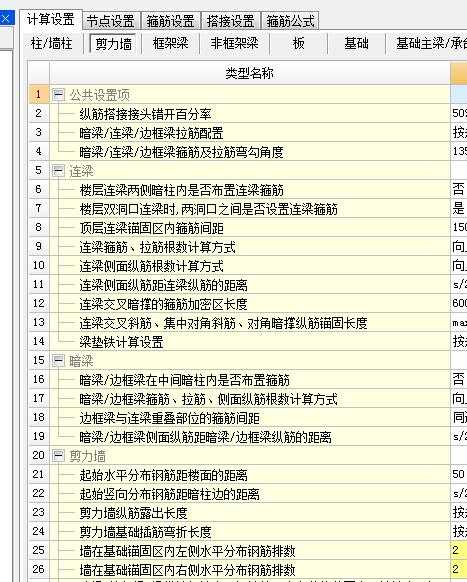Collapse the 剪力墙 group in the table
The image size is (467, 582).
(x=58, y=455)
